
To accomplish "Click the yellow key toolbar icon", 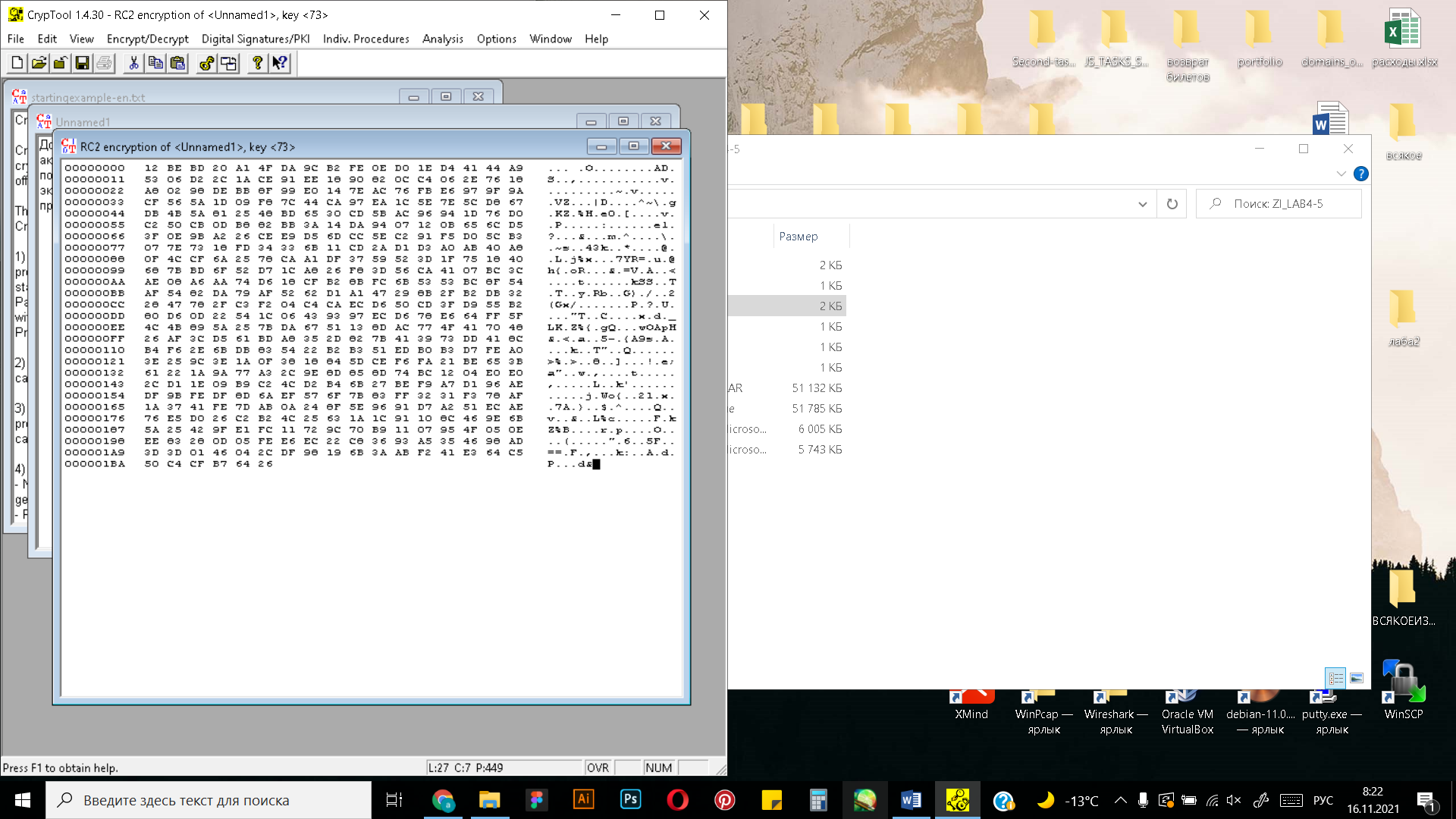I will 206,63.
